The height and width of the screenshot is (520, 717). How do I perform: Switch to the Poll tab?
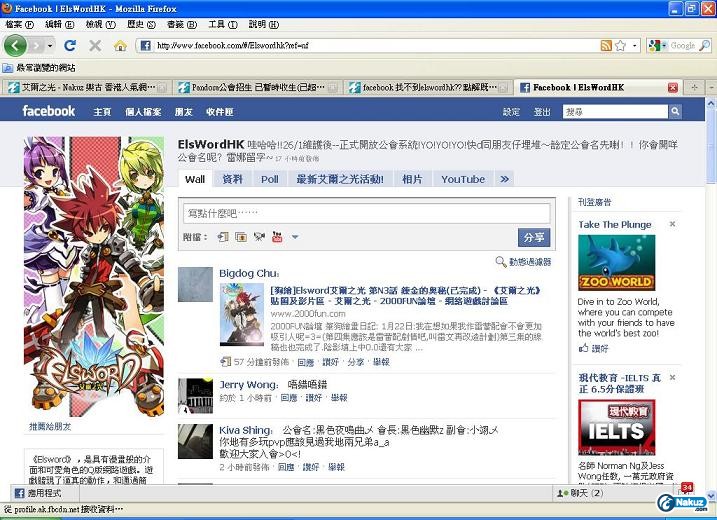[x=269, y=179]
